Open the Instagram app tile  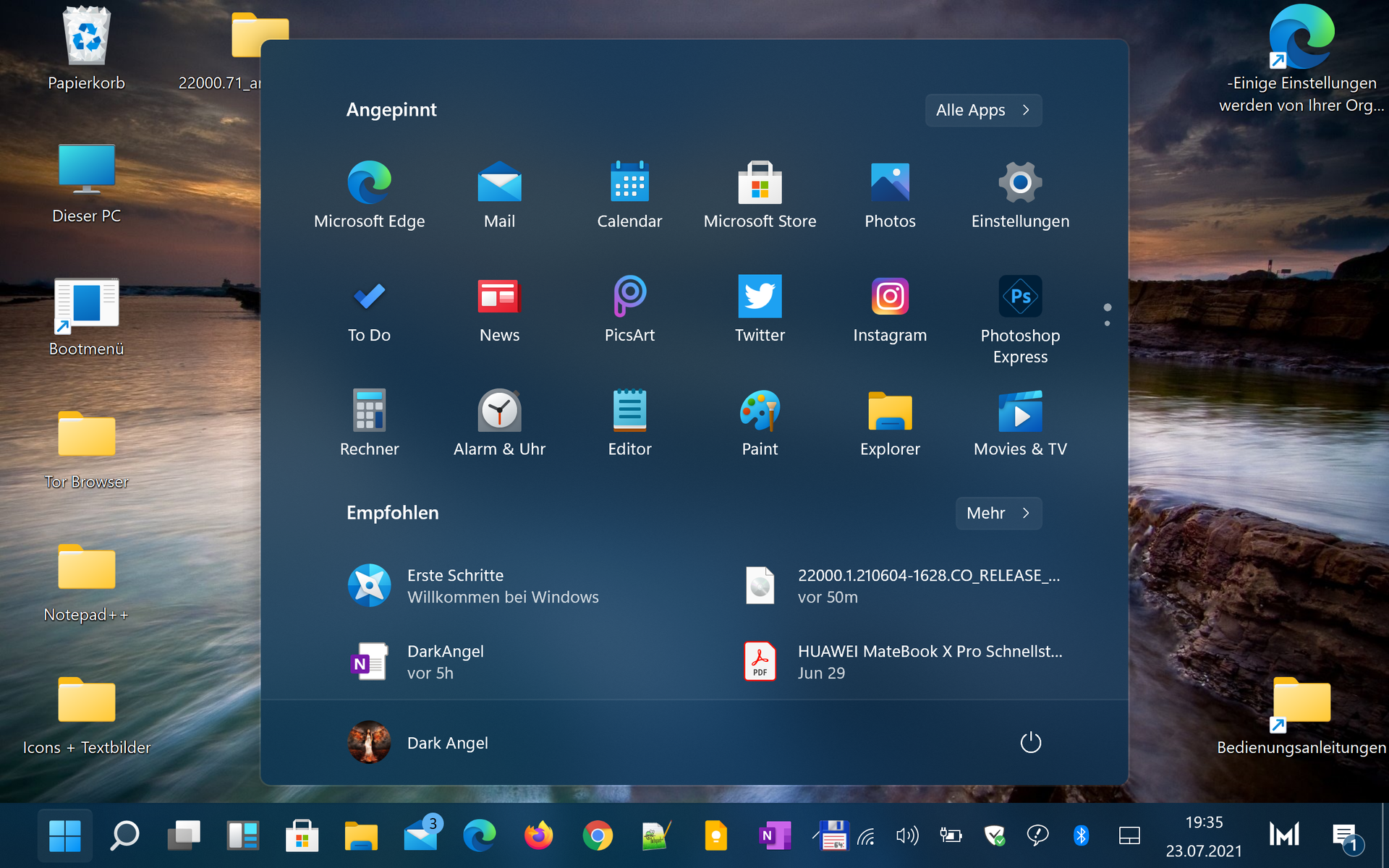pyautogui.click(x=890, y=309)
